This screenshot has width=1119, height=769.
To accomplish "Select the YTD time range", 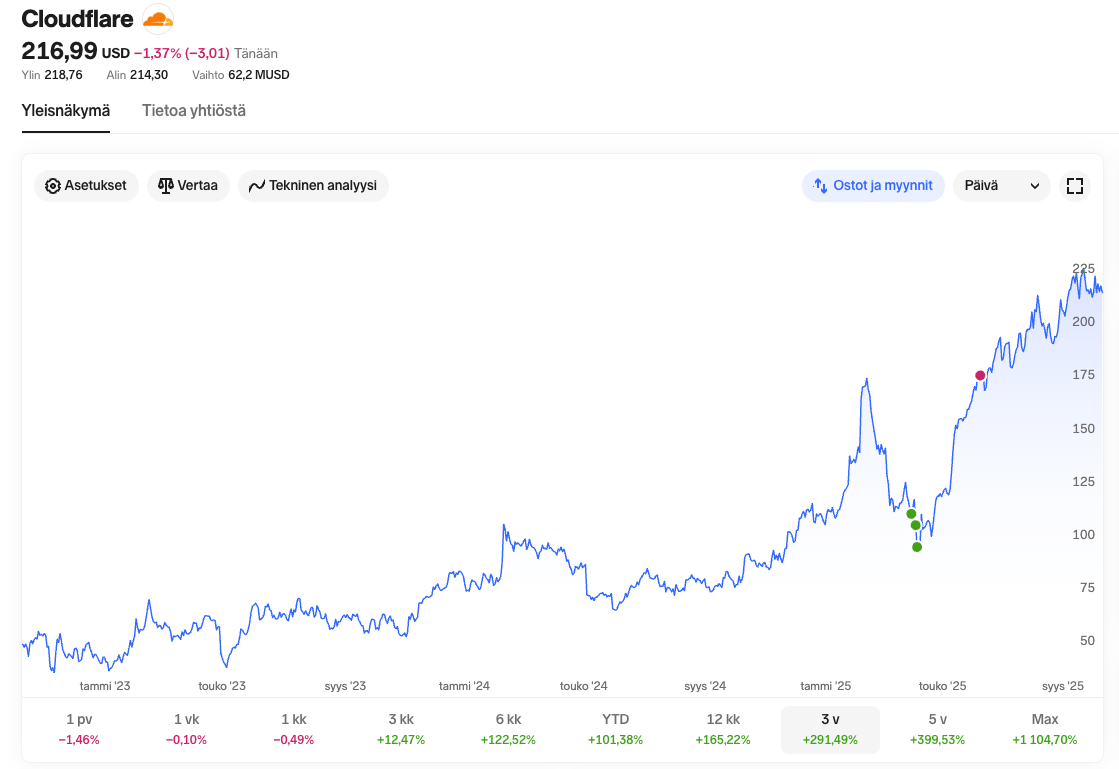I will (615, 729).
